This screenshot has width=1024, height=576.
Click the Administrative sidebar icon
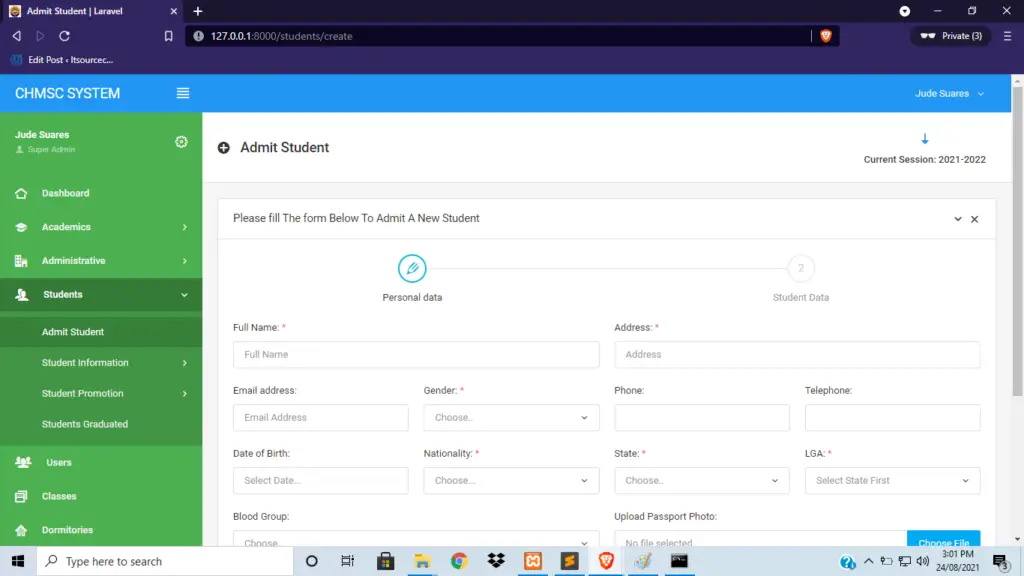[22, 260]
